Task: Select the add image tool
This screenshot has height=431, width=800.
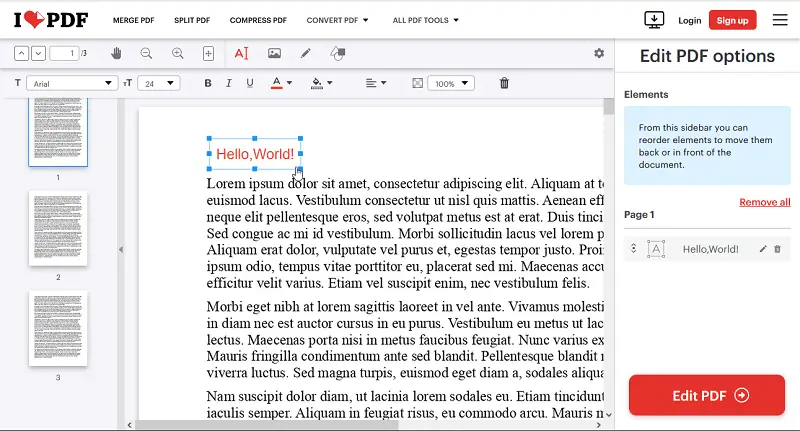Action: pos(274,53)
